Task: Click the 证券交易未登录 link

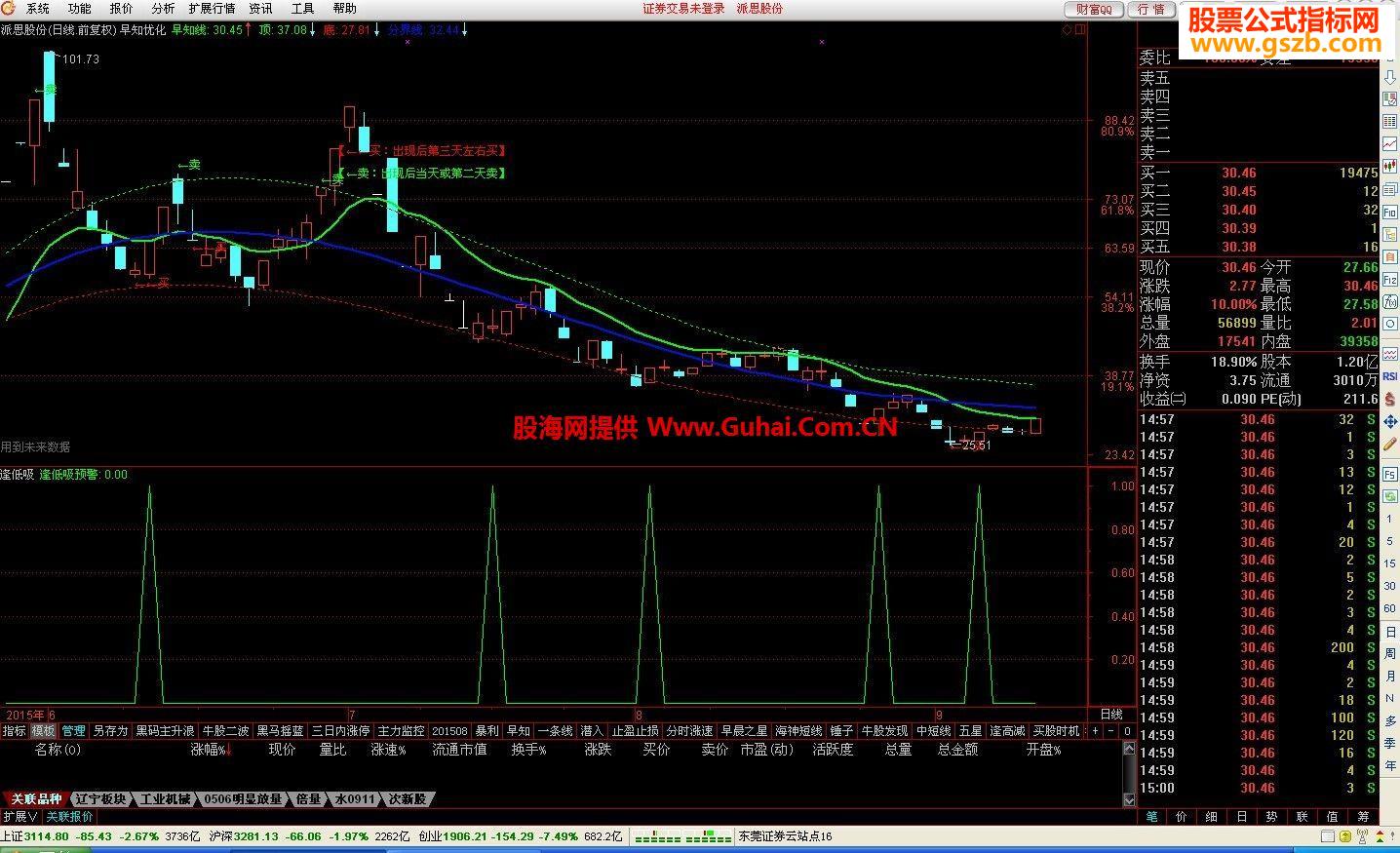Action: [x=684, y=9]
